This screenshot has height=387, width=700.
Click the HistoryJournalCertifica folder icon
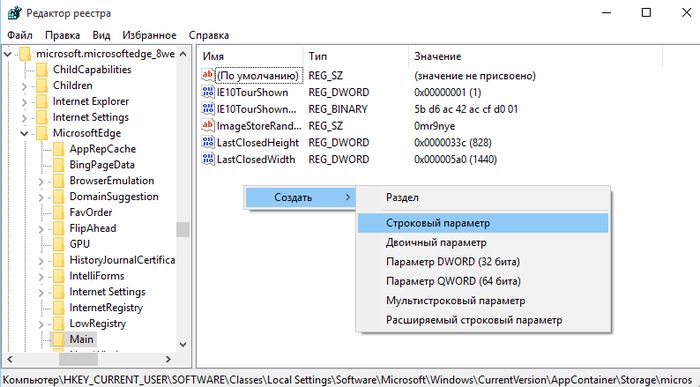point(58,260)
